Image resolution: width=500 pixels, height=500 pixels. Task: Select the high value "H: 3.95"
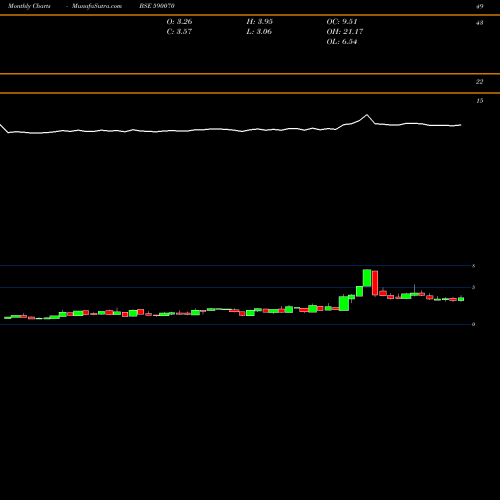260,22
